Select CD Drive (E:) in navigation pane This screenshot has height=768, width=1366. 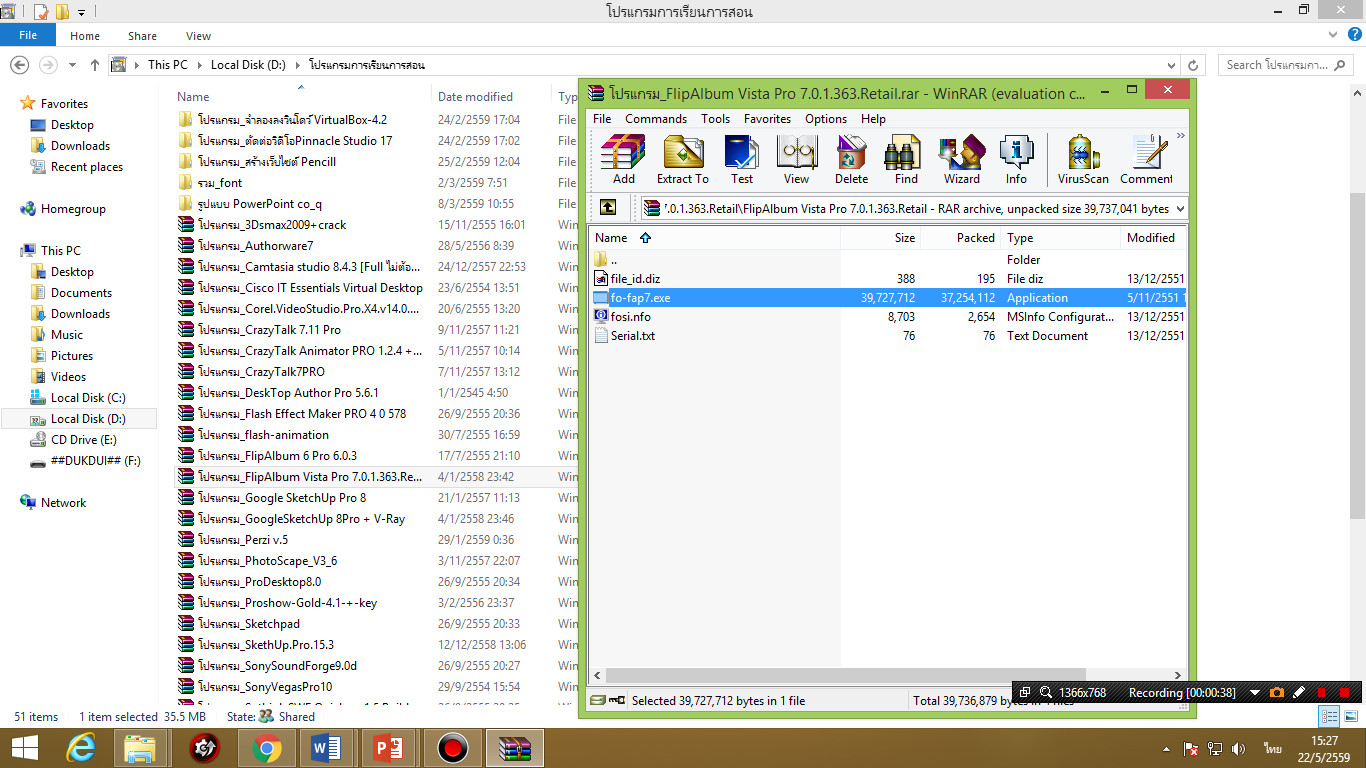pyautogui.click(x=84, y=440)
